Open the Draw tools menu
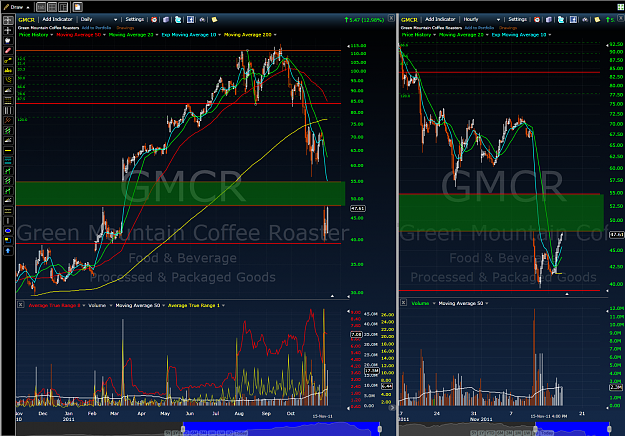This screenshot has width=625, height=436. (x=16, y=7)
